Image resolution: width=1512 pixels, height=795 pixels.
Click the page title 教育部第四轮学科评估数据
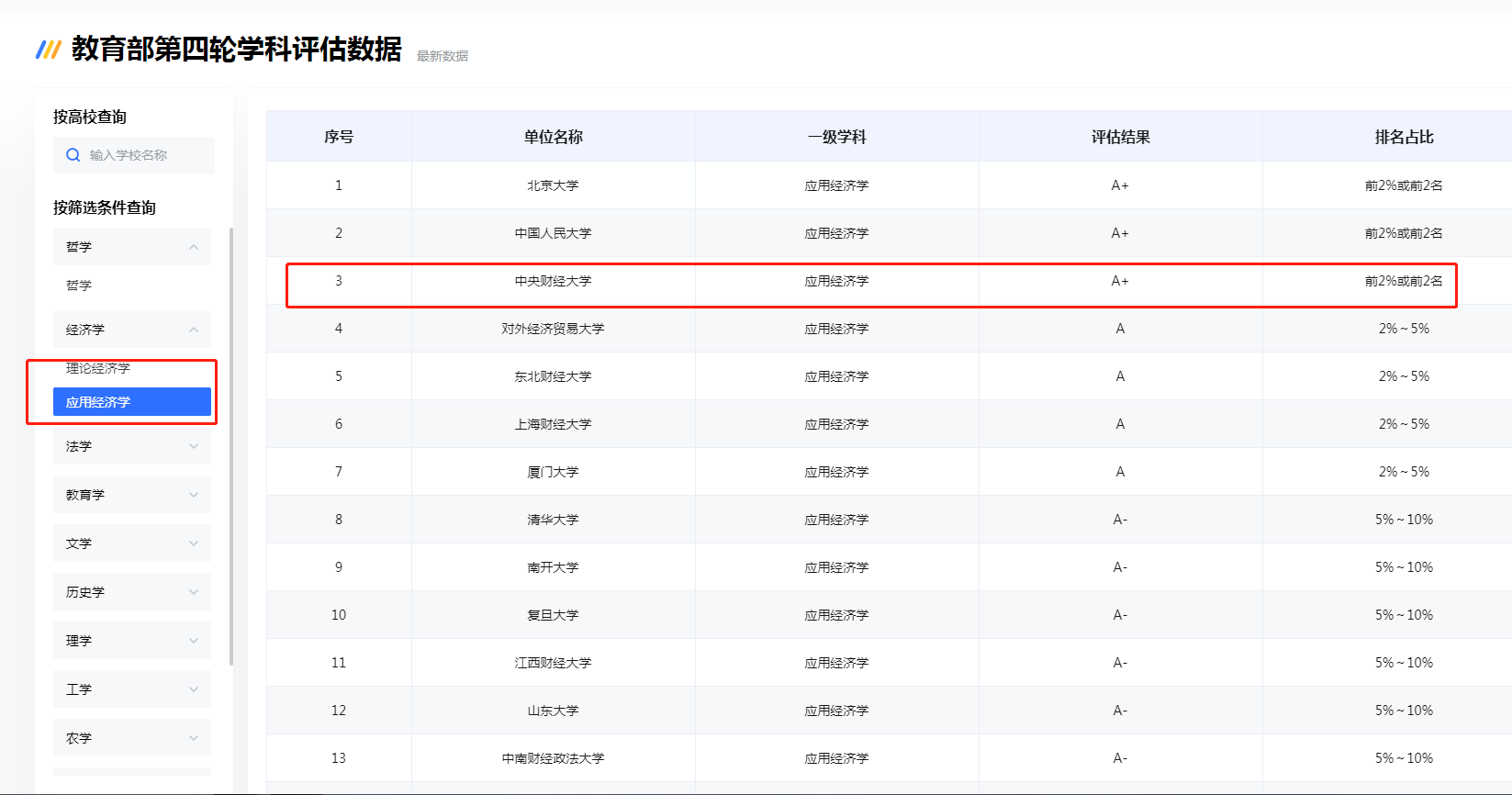coord(237,49)
